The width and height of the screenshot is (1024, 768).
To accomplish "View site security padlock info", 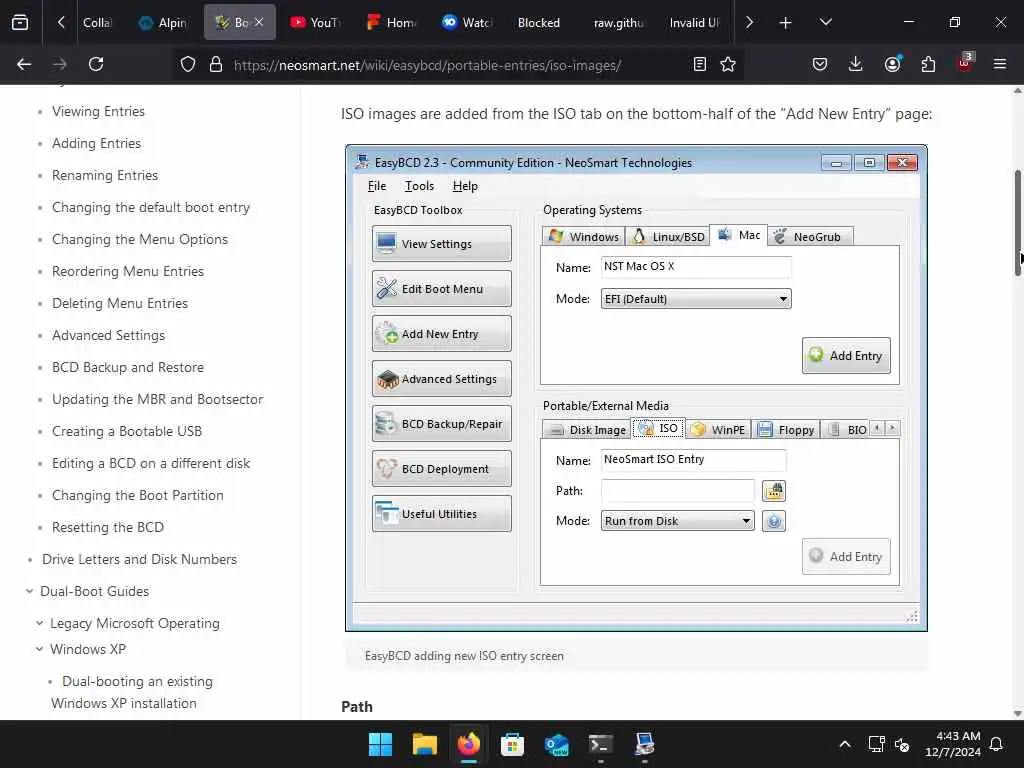I will click(x=216, y=65).
